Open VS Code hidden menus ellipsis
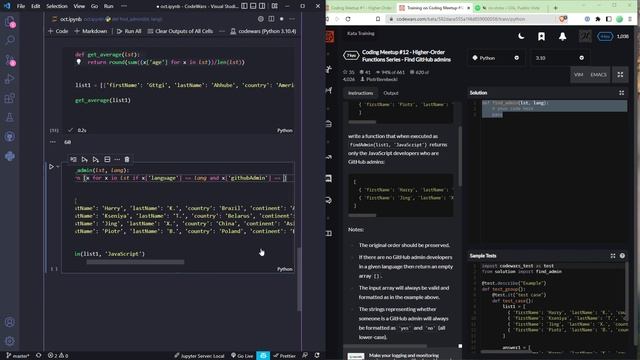 click(x=124, y=6)
